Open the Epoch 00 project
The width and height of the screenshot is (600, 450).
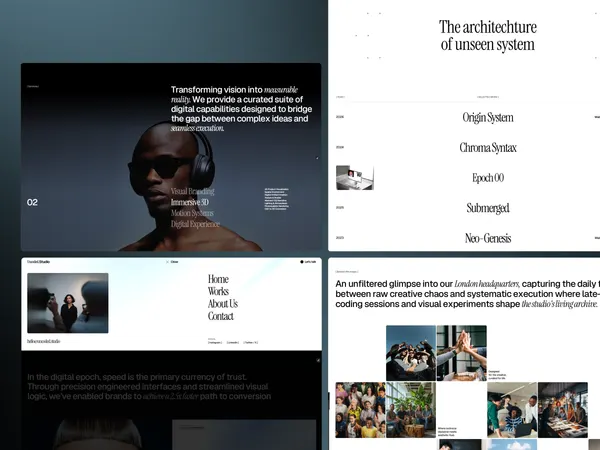488,178
